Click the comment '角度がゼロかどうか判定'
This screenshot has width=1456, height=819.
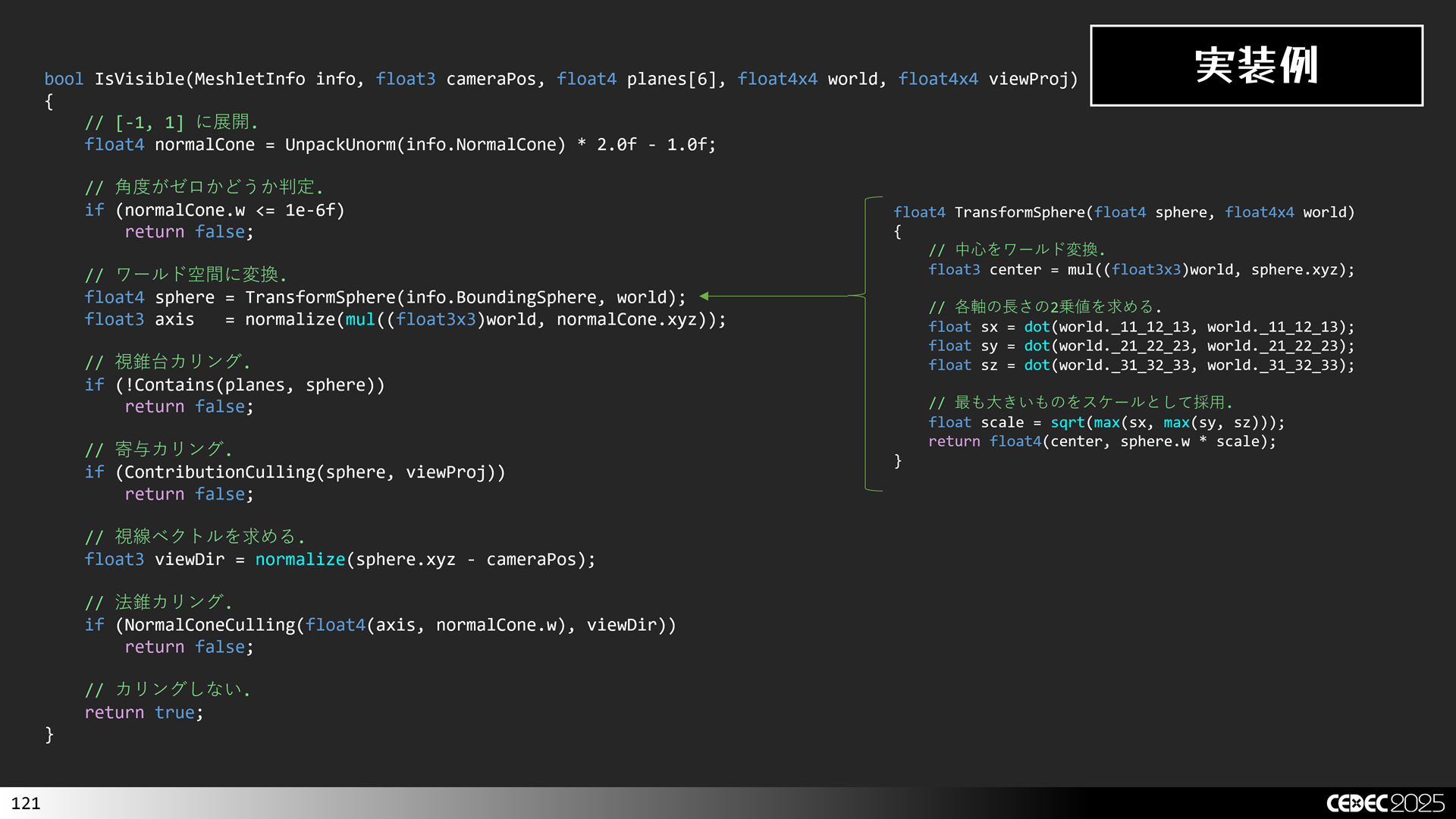(x=205, y=187)
